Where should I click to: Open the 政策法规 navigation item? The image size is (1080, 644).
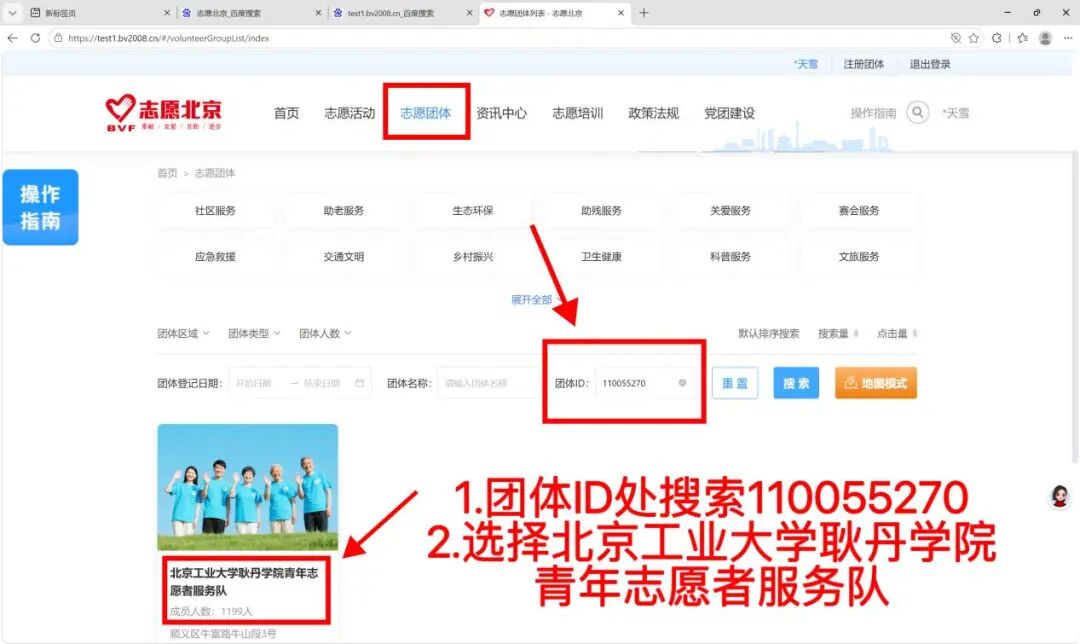(654, 113)
